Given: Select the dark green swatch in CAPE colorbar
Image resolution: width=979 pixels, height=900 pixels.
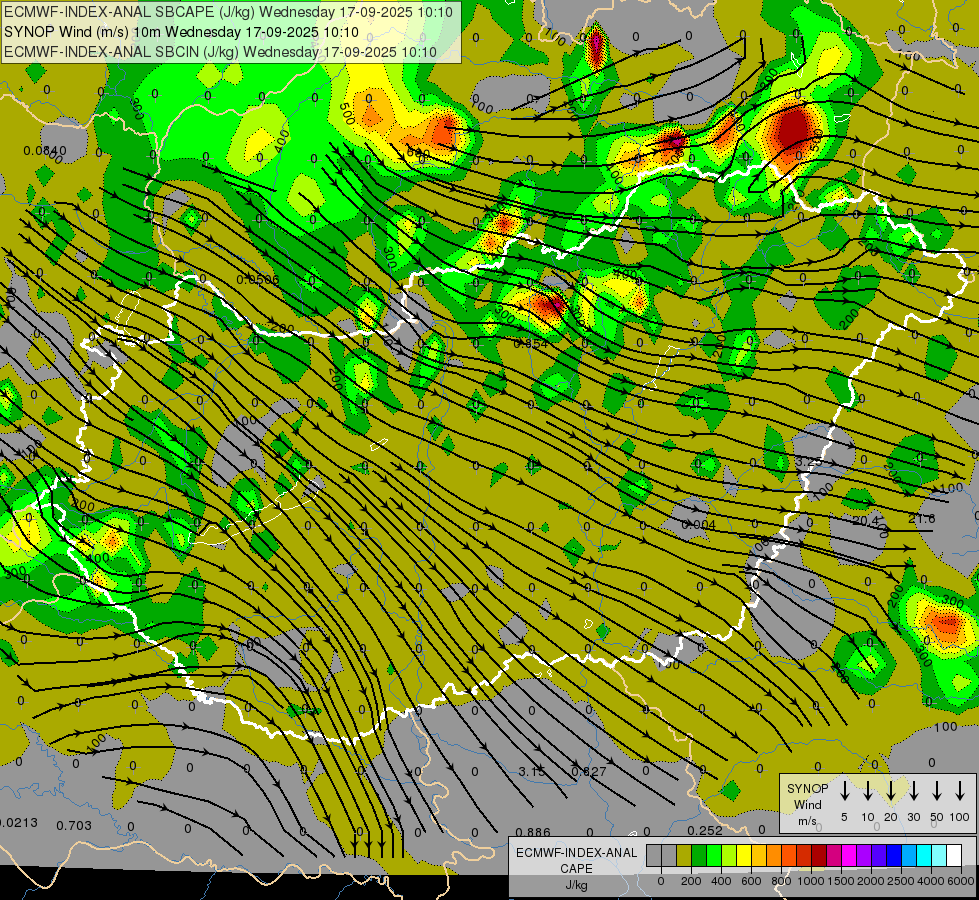Looking at the screenshot, I should click(699, 855).
